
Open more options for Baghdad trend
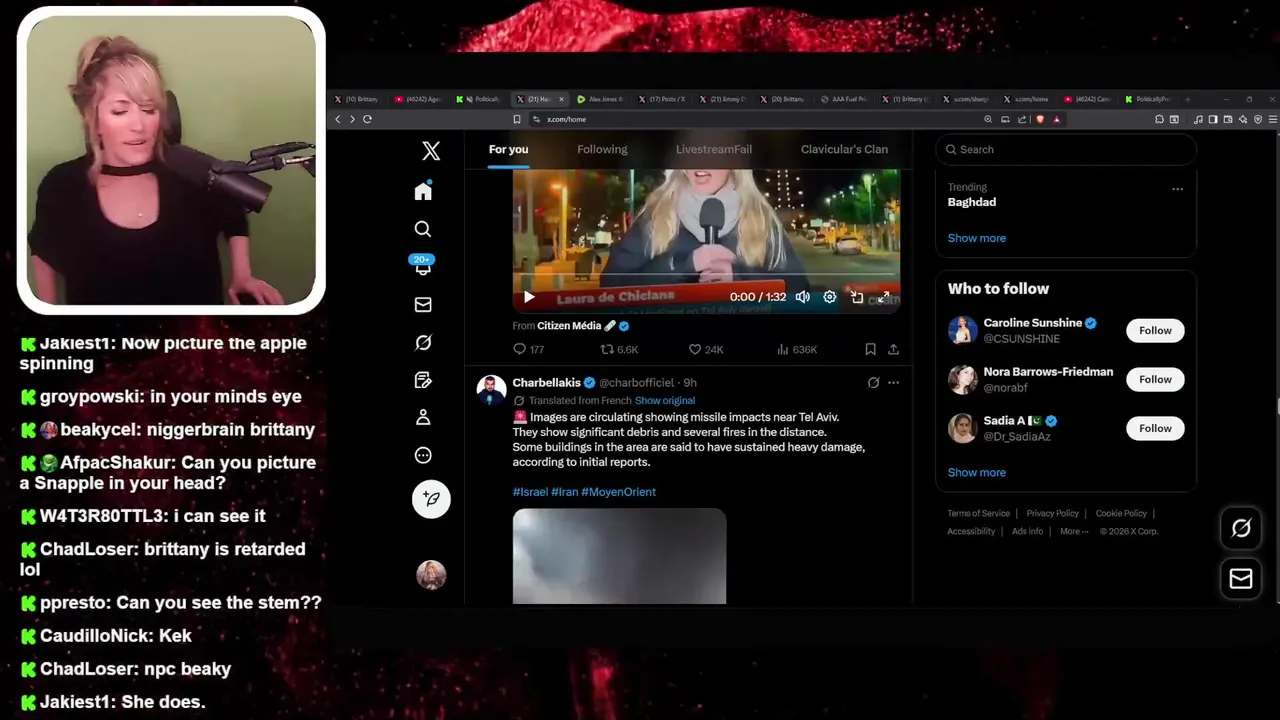click(x=1177, y=189)
